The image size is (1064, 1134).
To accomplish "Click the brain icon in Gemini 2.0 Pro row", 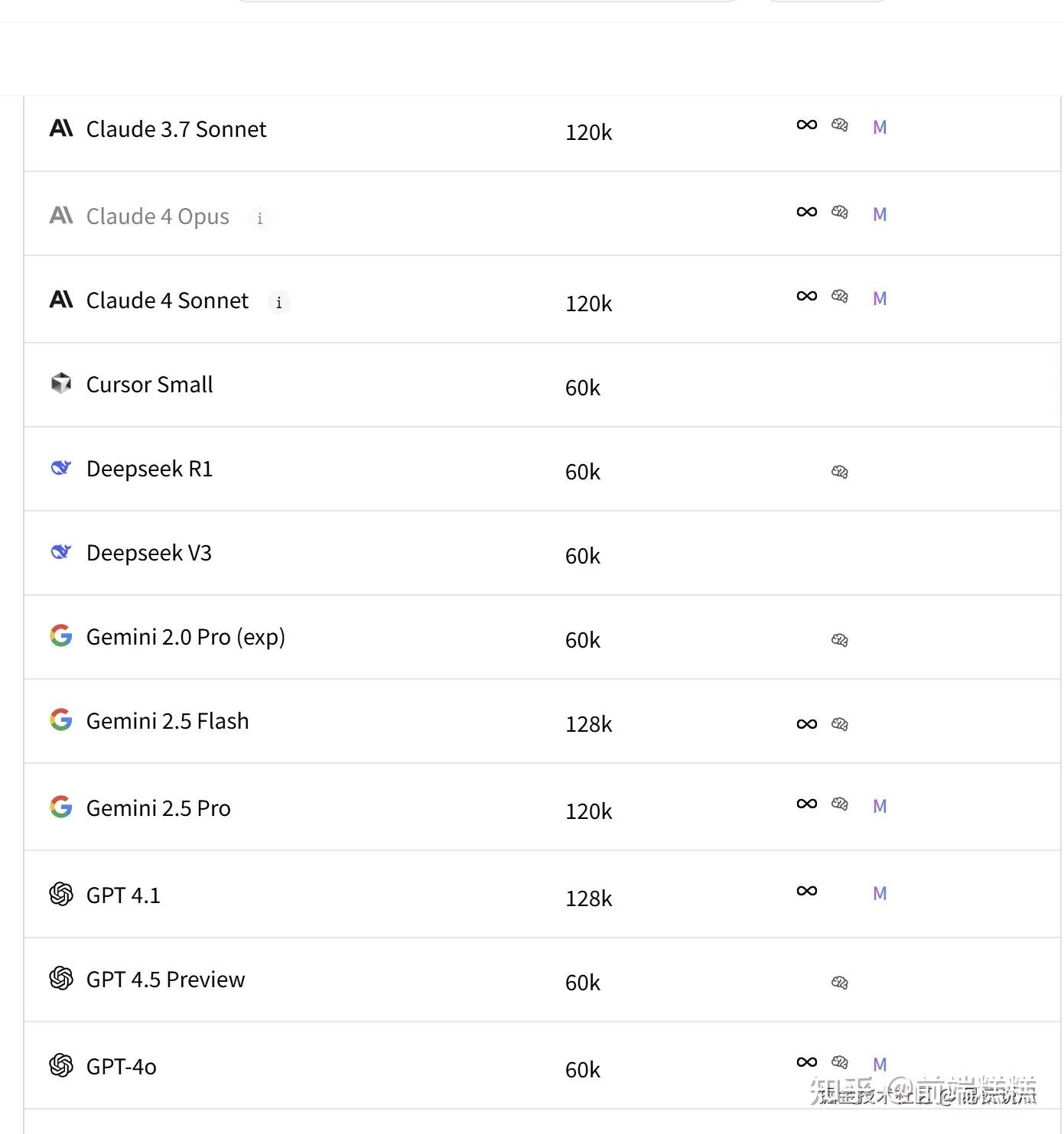I will tap(840, 640).
